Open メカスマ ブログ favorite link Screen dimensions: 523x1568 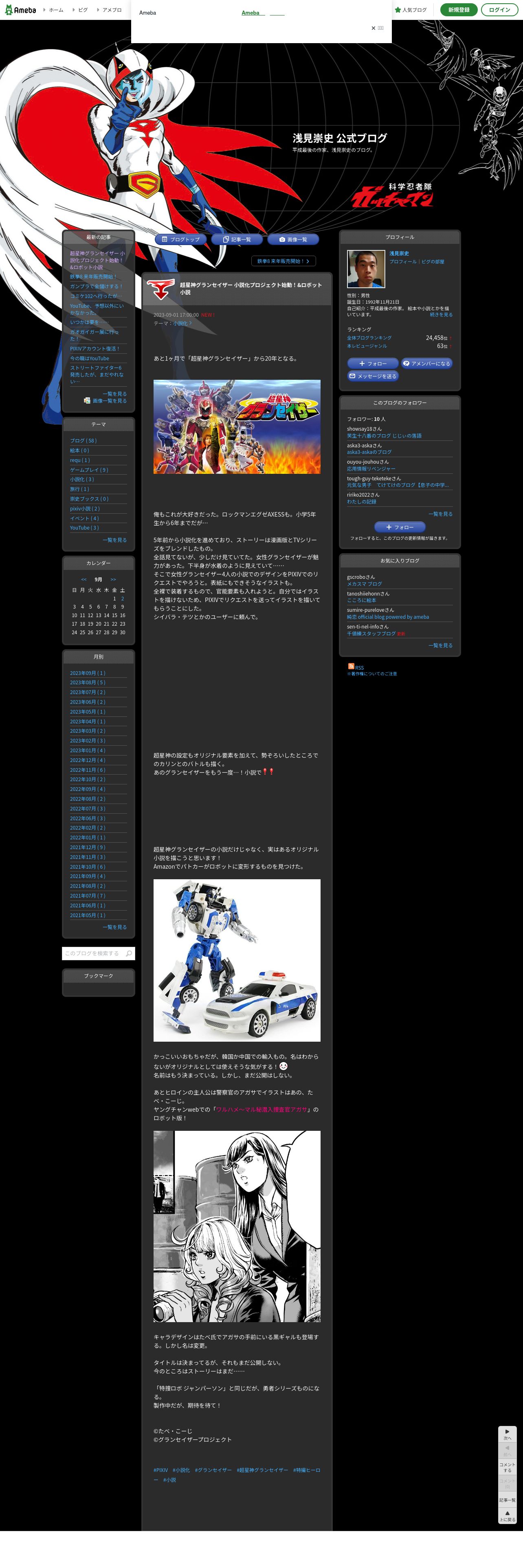click(365, 584)
